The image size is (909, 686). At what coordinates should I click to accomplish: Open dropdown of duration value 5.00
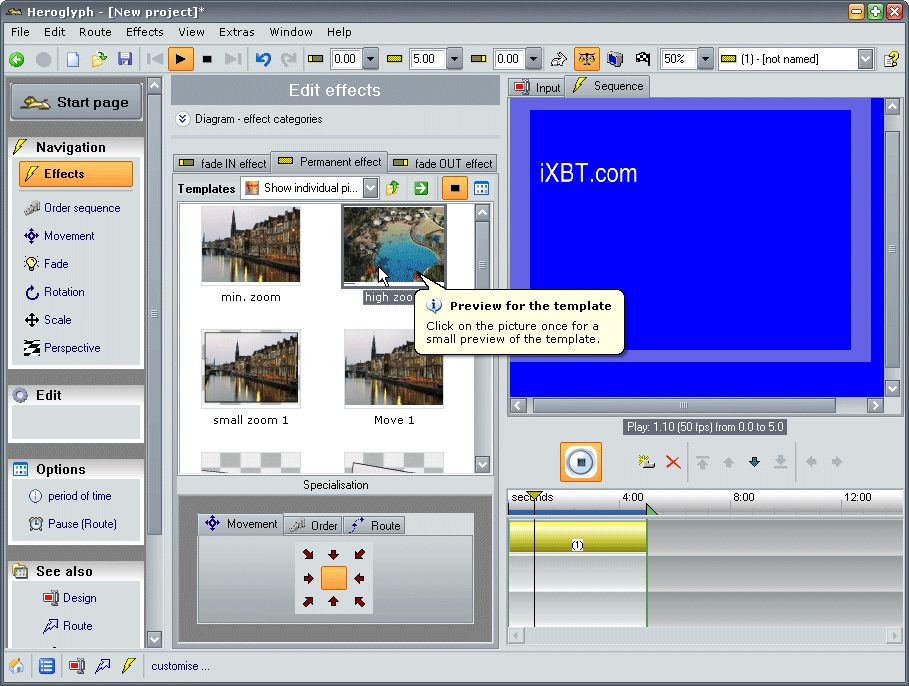tap(454, 59)
